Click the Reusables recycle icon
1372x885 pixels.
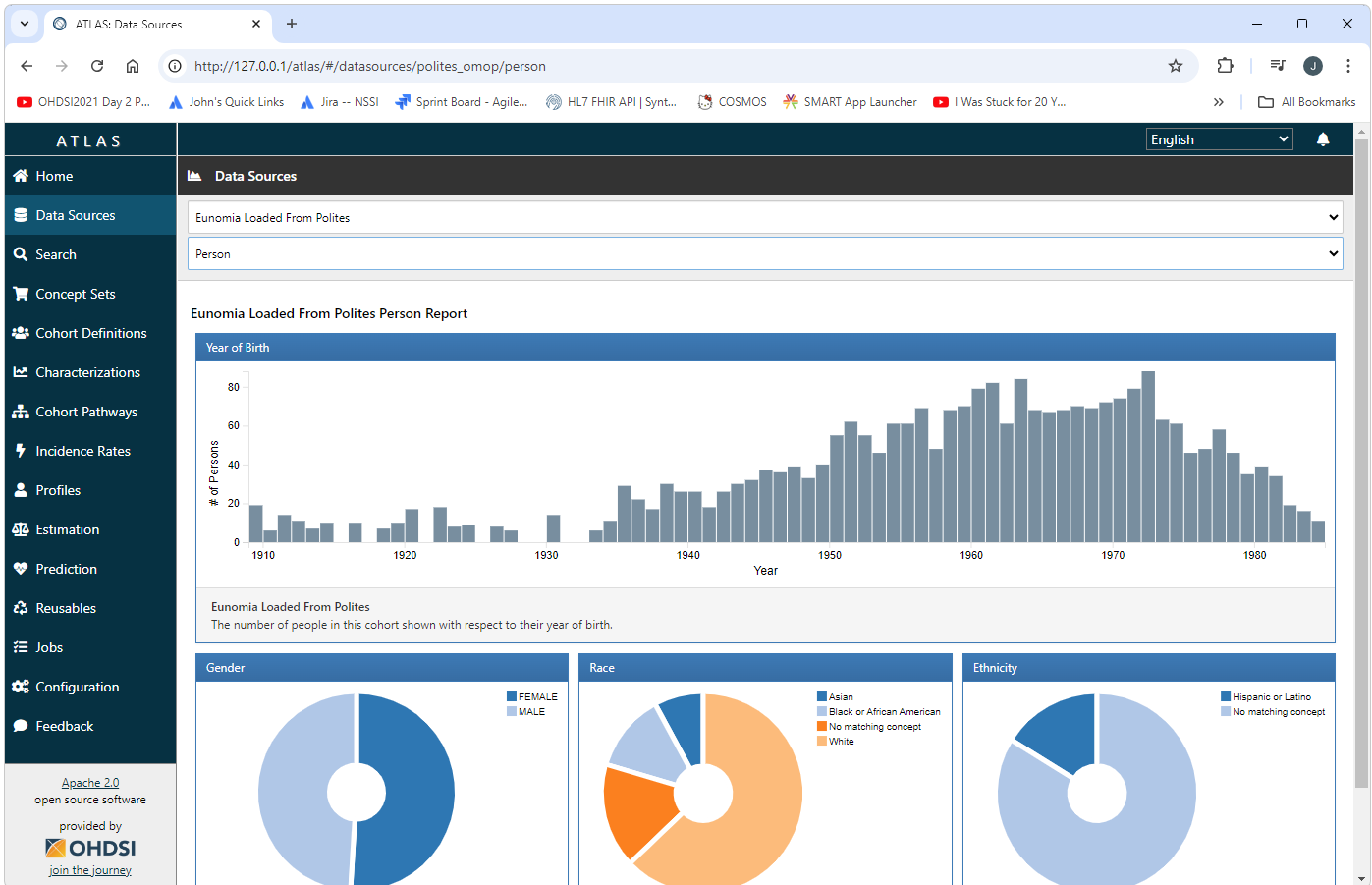pyautogui.click(x=21, y=608)
